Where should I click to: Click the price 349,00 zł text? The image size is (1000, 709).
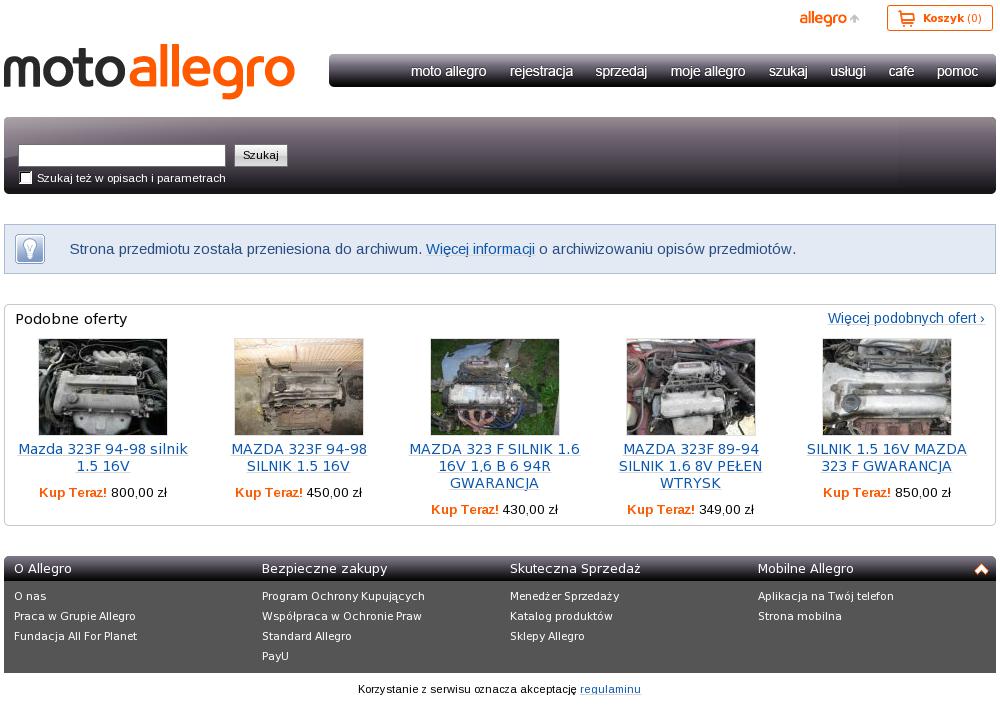[726, 510]
